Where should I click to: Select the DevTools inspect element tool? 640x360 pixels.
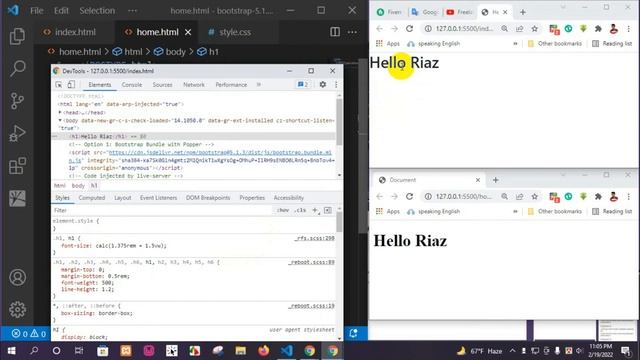tap(59, 84)
